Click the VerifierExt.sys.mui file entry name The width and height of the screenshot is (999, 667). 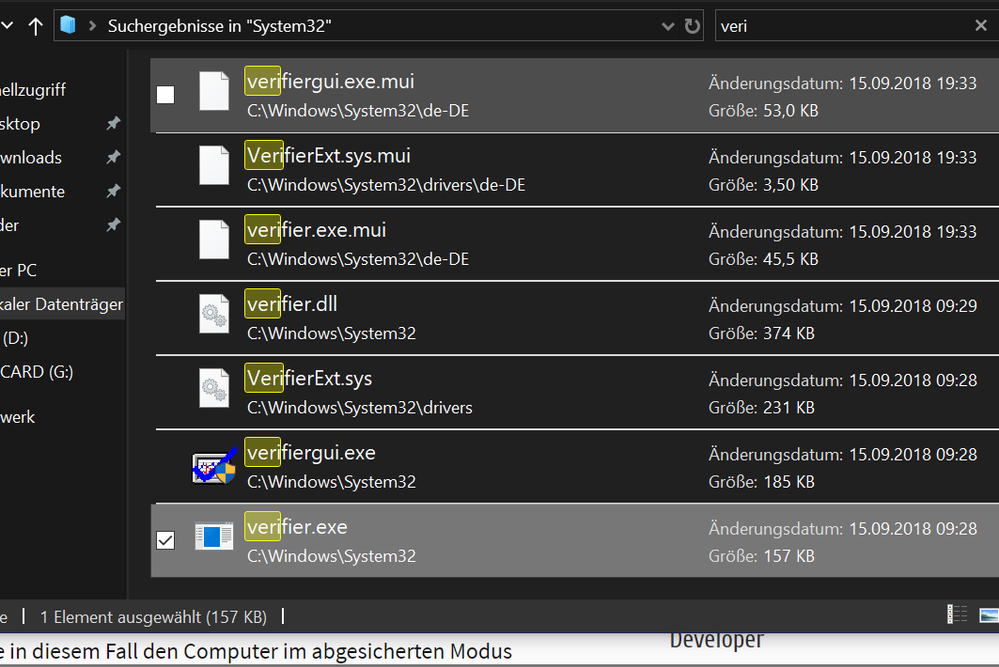click(x=328, y=156)
